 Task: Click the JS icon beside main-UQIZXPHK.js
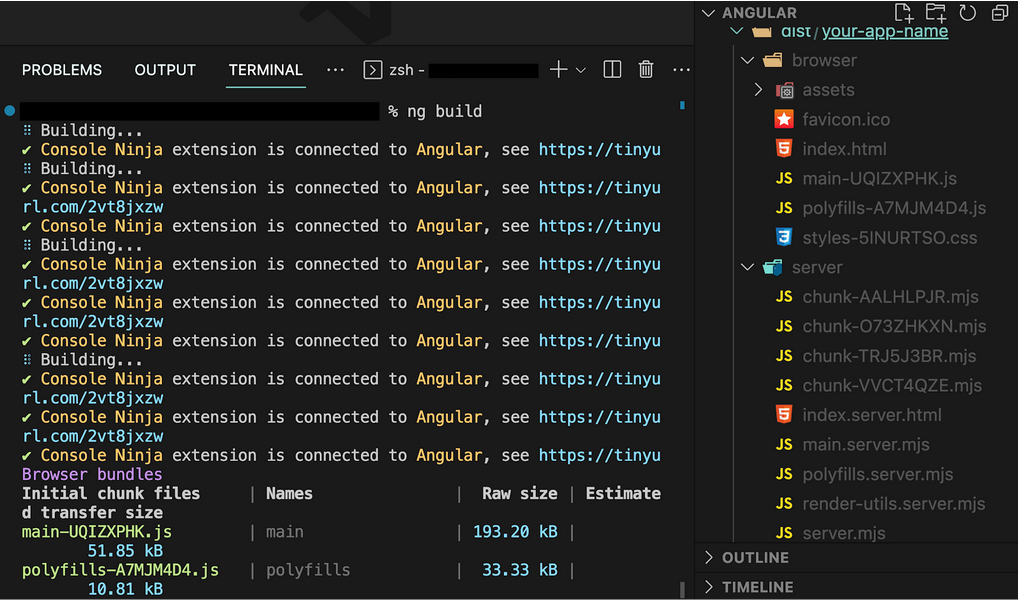tap(784, 179)
